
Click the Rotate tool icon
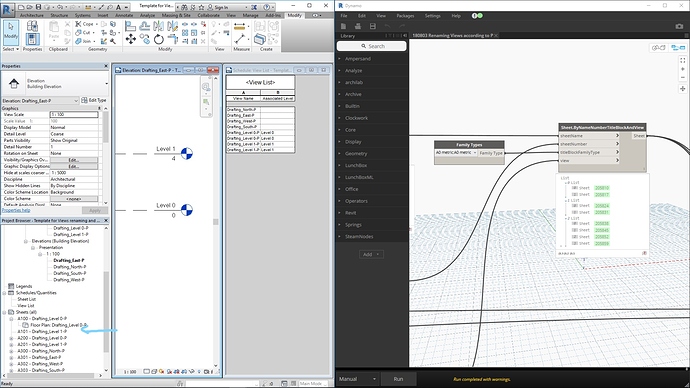coord(158,39)
